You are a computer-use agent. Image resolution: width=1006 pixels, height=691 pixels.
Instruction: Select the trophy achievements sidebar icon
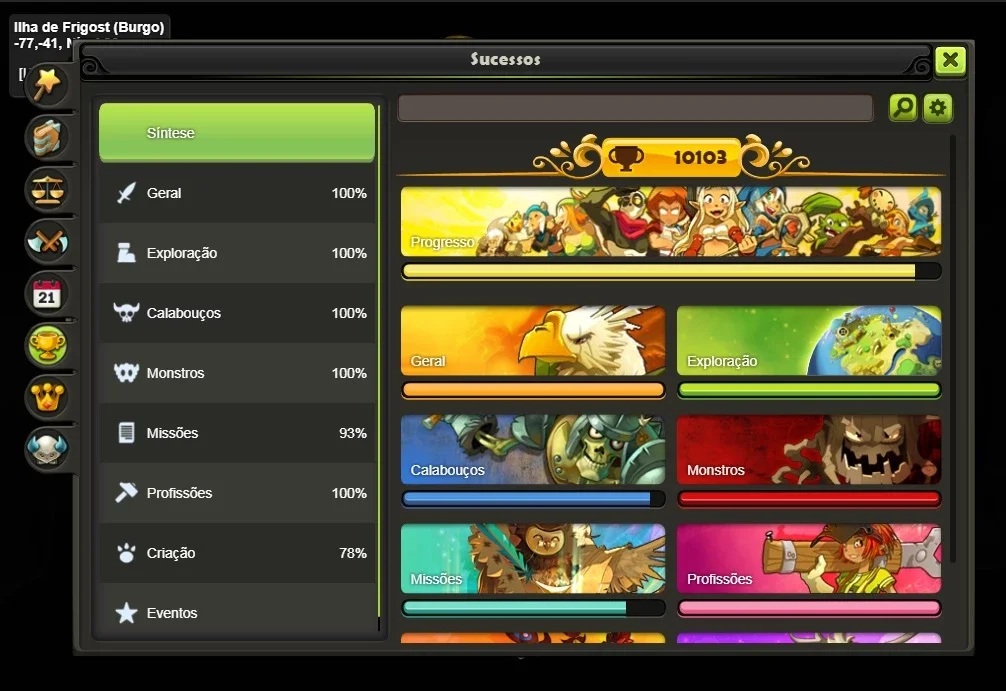pos(47,346)
